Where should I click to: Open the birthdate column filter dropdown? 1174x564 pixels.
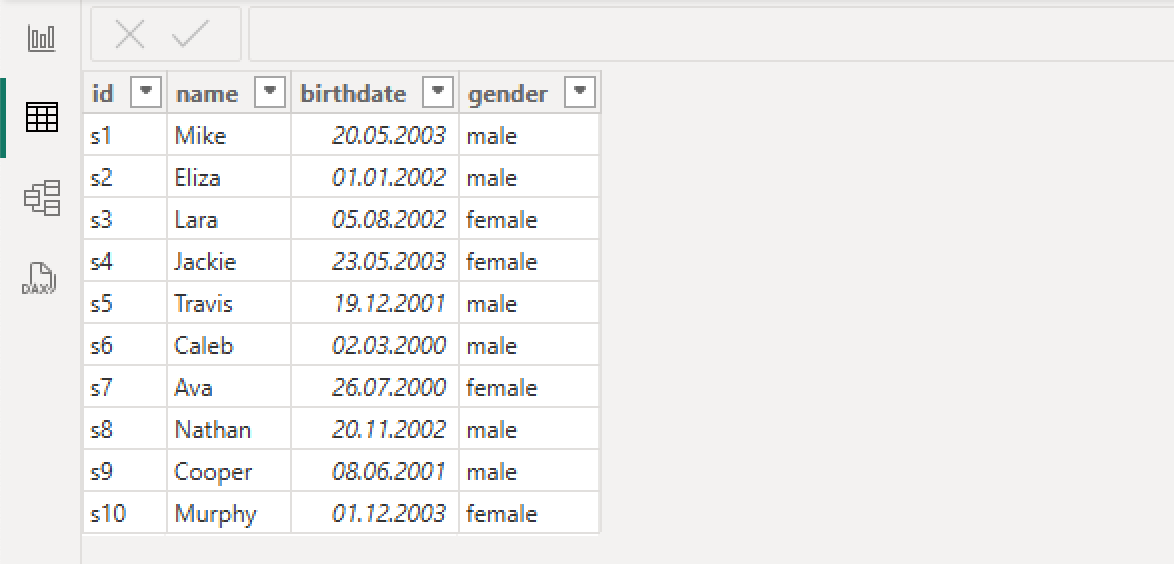tap(438, 93)
